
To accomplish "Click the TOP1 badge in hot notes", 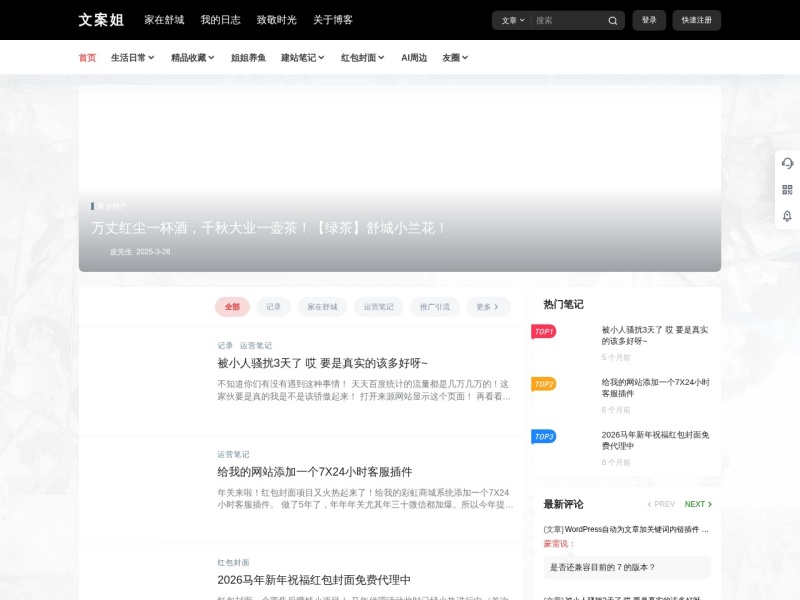I will pyautogui.click(x=544, y=332).
